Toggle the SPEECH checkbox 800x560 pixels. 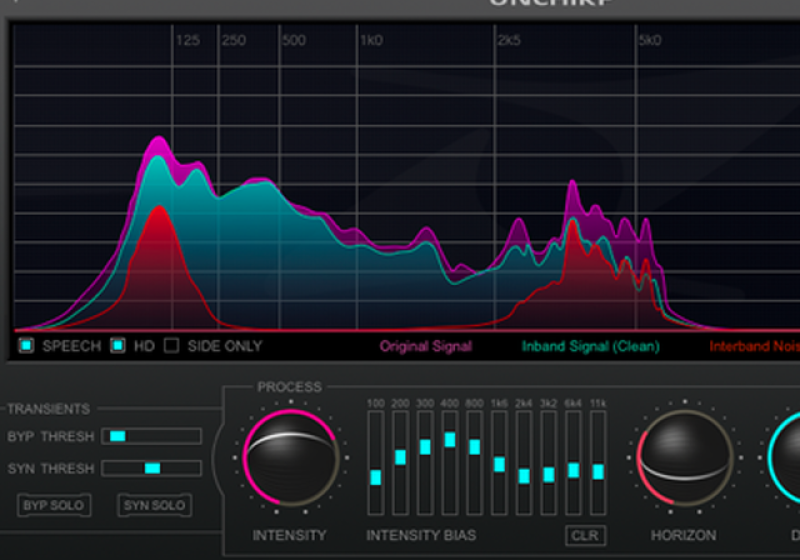(x=27, y=346)
